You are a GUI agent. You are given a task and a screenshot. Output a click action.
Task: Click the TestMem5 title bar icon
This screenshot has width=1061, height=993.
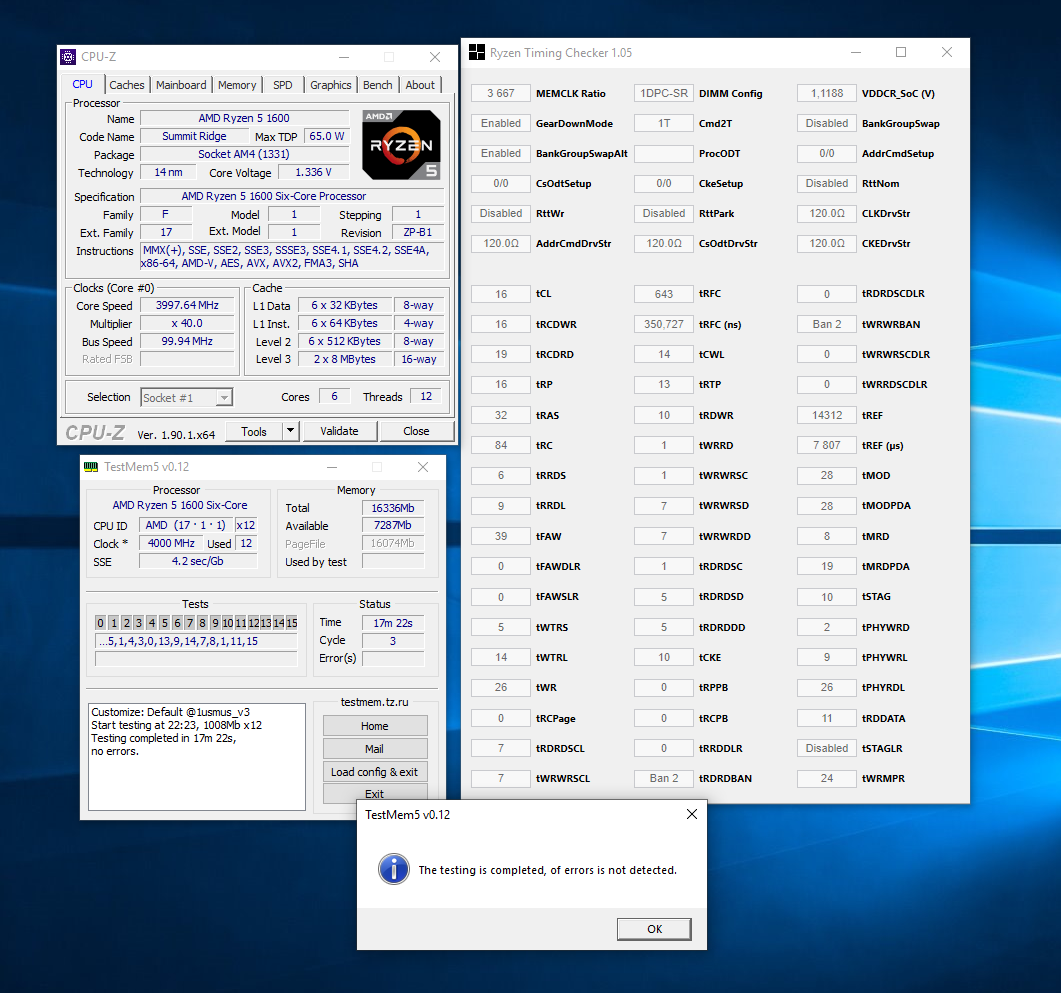pos(91,467)
